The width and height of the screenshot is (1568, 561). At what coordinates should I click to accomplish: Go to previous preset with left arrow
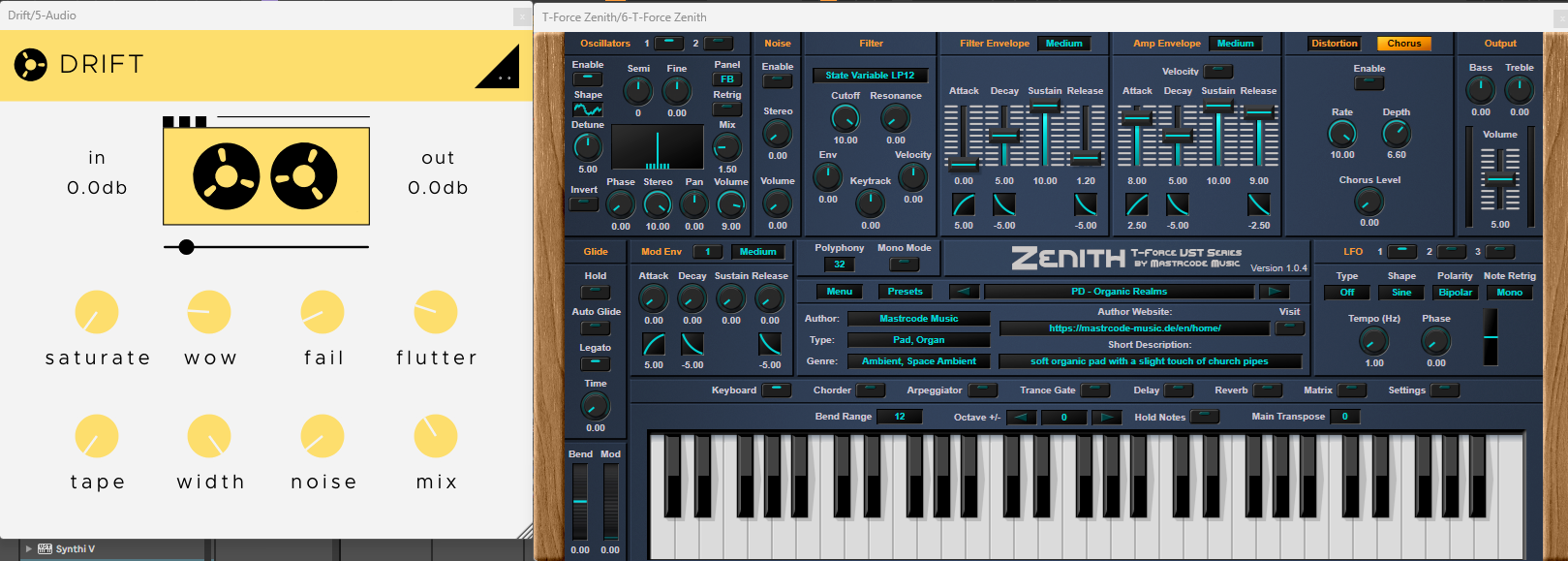pos(964,292)
